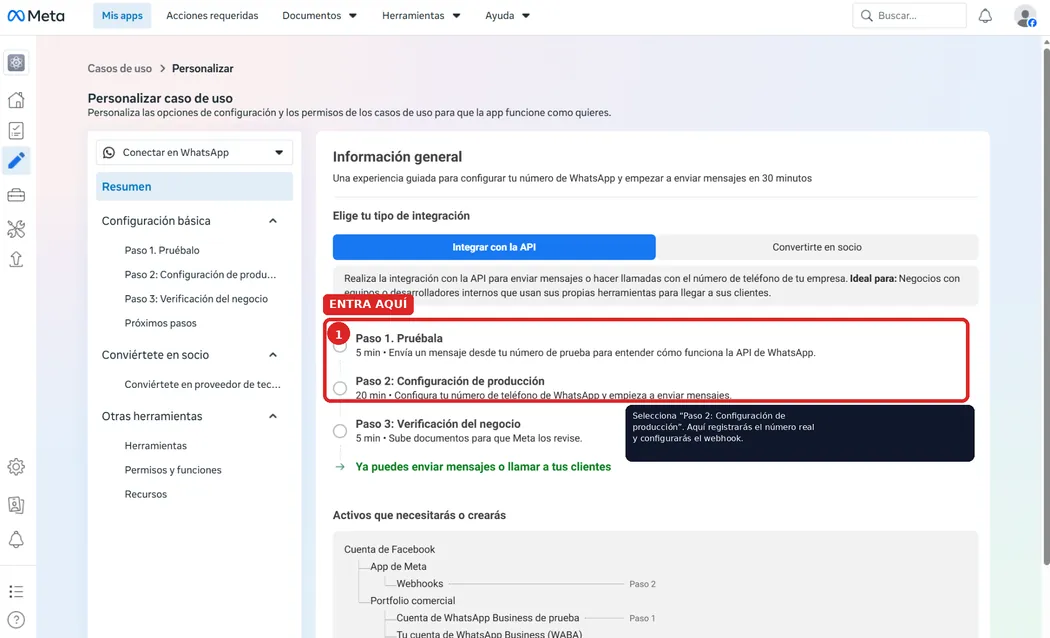This screenshot has width=1050, height=638.
Task: Open the Documentos menu dropdown
Action: pyautogui.click(x=319, y=15)
